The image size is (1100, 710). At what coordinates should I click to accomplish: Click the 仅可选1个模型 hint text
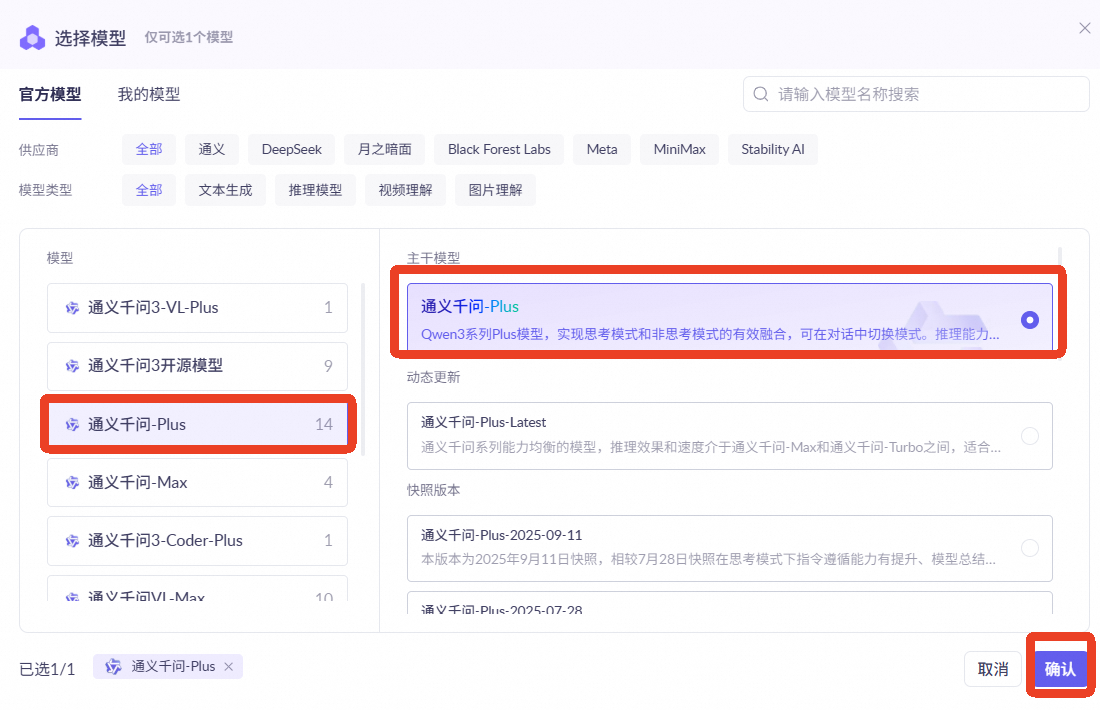pos(189,37)
